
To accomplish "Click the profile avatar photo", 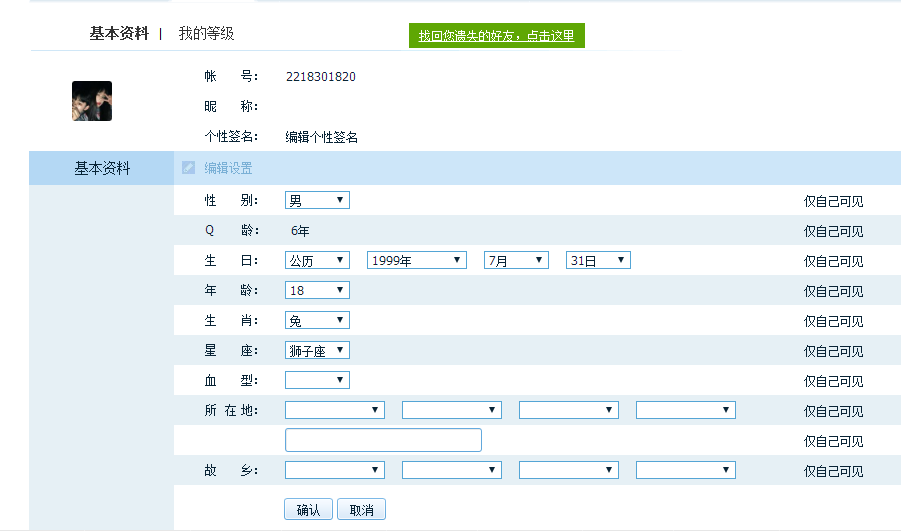I will click(92, 101).
